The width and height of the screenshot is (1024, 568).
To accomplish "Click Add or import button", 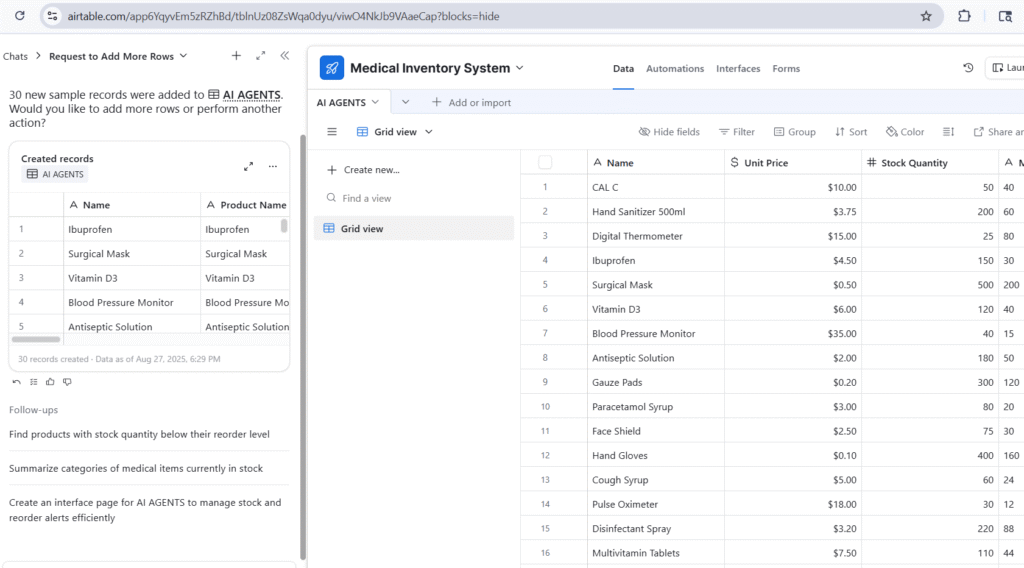I will pyautogui.click(x=471, y=102).
